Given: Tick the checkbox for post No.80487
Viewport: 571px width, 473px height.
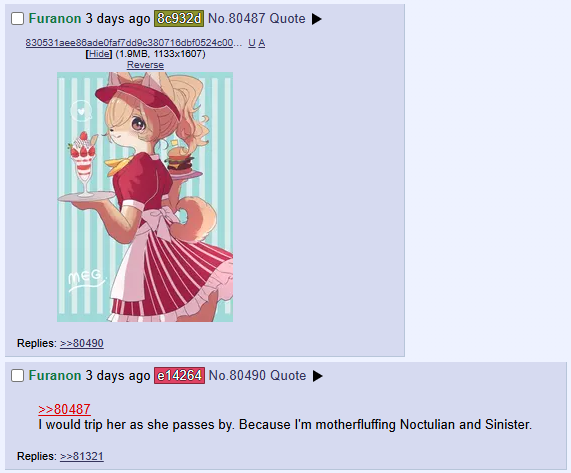Looking at the screenshot, I should point(17,19).
